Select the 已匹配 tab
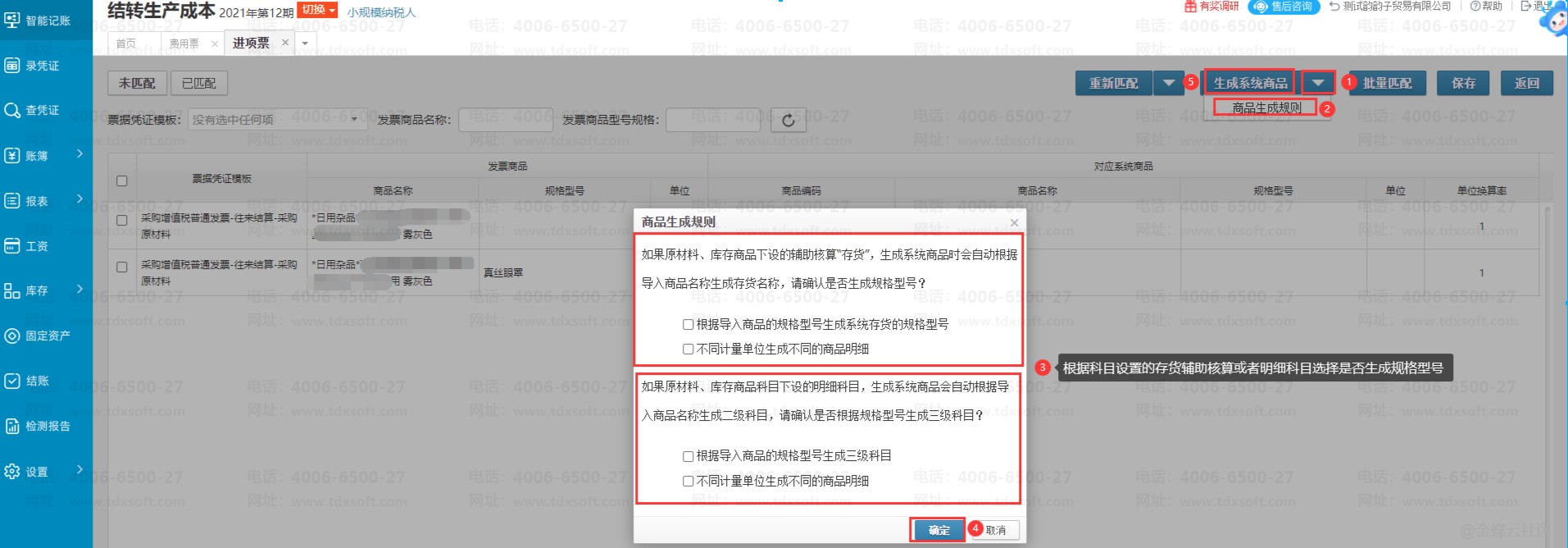The image size is (1568, 548). point(199,83)
